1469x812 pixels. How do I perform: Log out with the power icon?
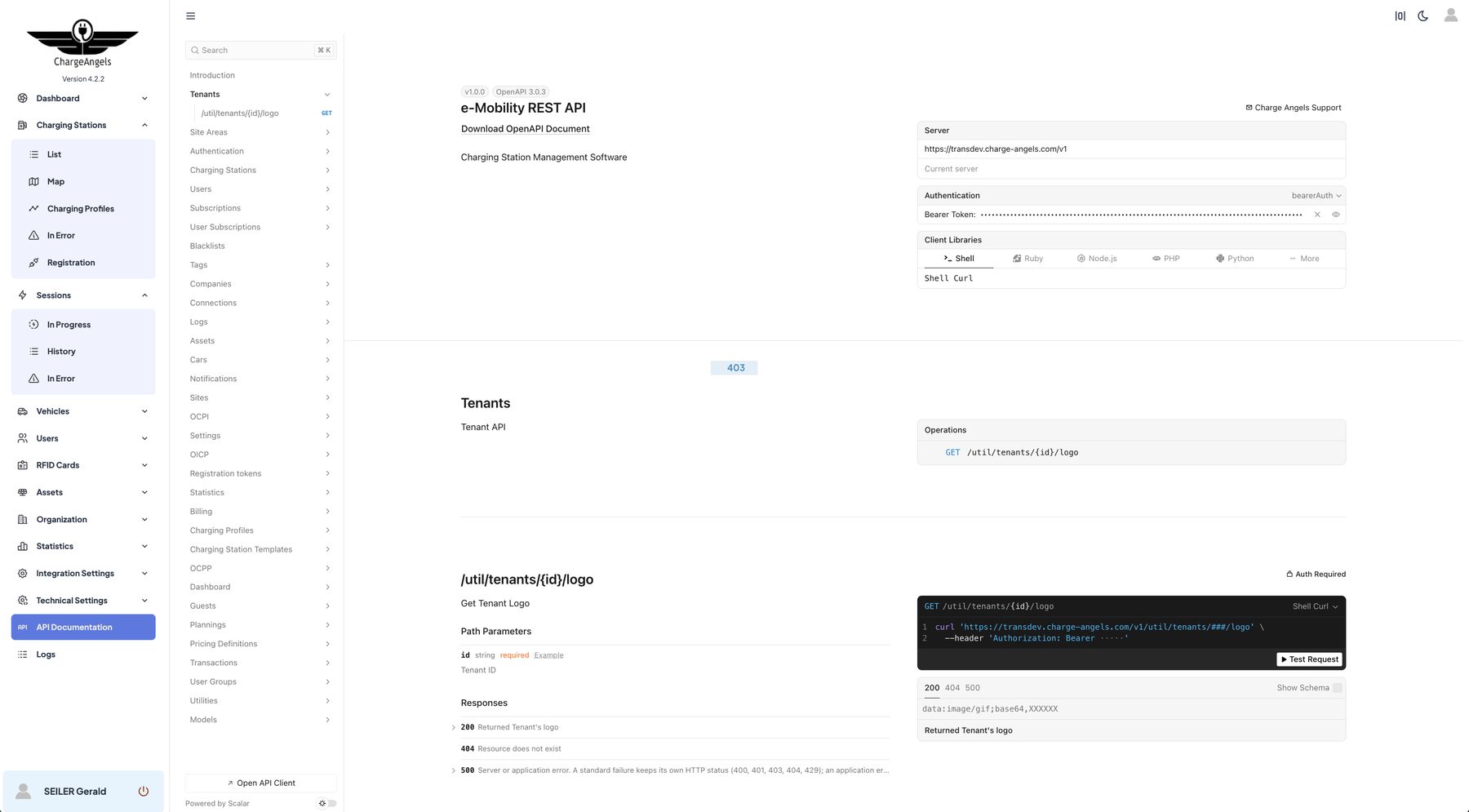(144, 792)
